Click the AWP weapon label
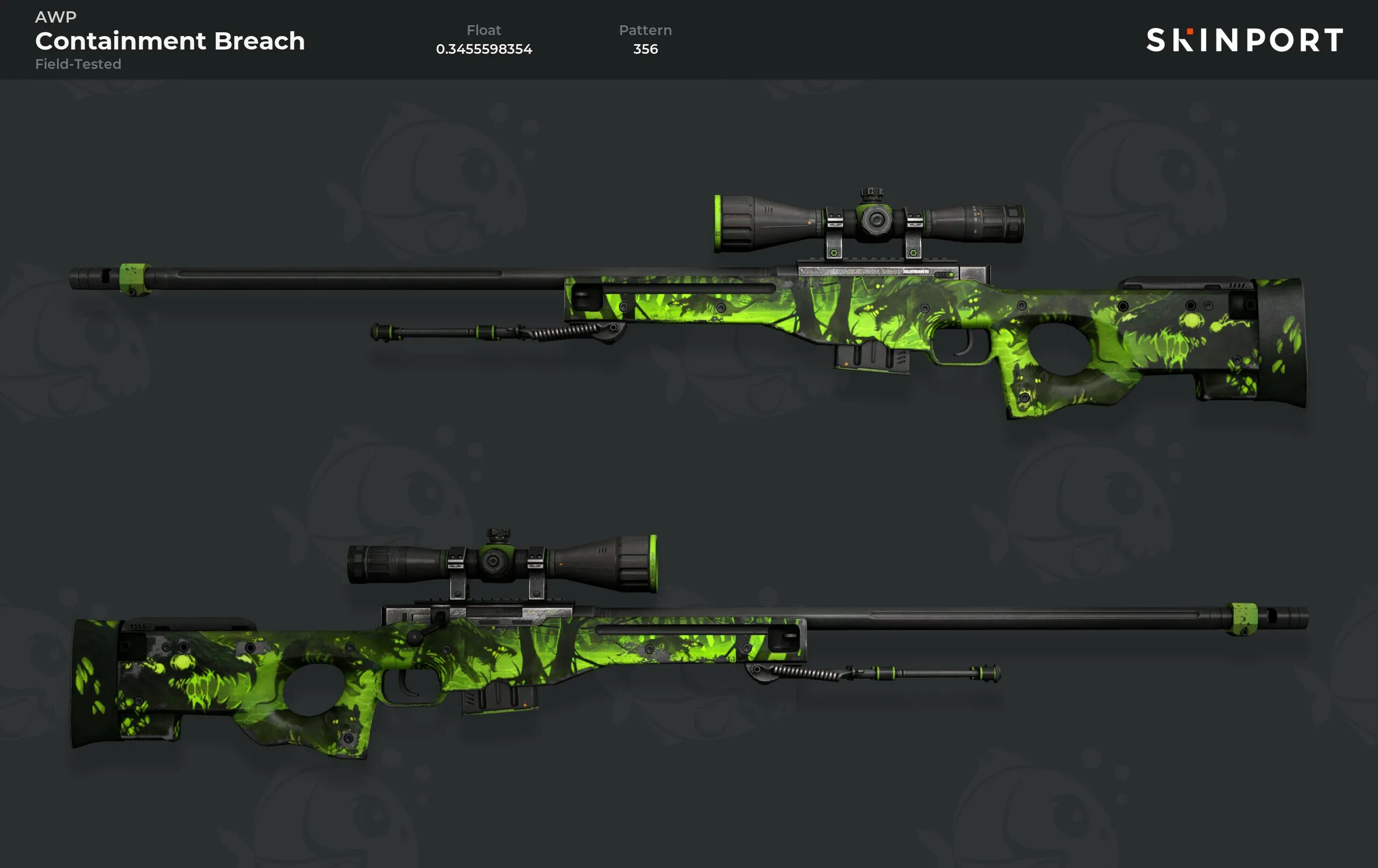The height and width of the screenshot is (868, 1378). coord(55,17)
